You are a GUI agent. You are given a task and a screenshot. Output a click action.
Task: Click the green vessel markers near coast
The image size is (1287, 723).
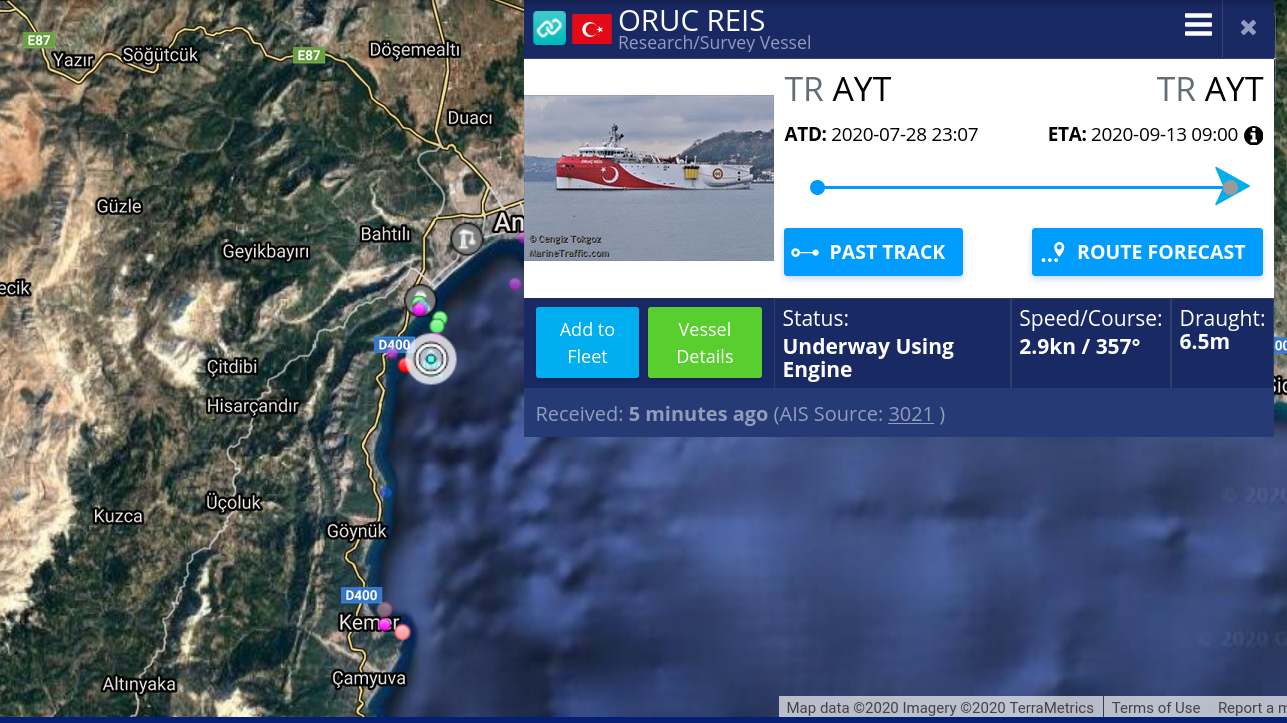pos(438,321)
